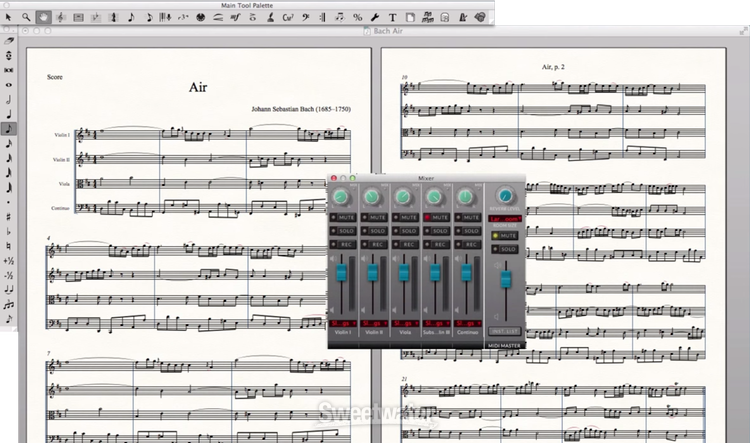Screen dimensions: 750x443
Task: Toggle SOLO on Continuo channel
Action: point(467,231)
